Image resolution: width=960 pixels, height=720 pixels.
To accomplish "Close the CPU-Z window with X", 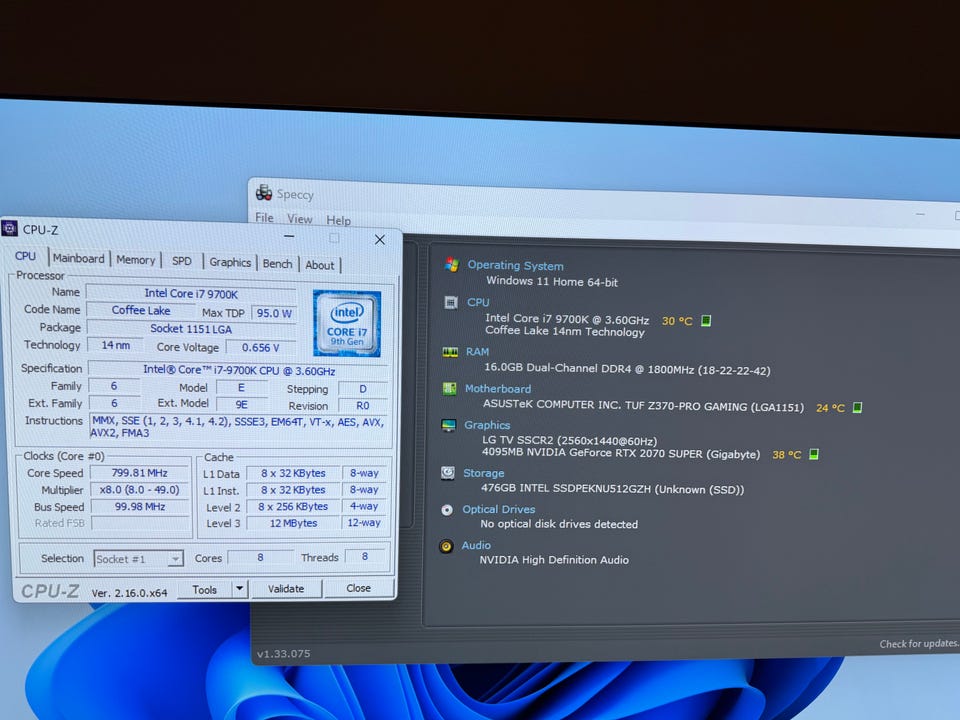I will click(x=380, y=239).
